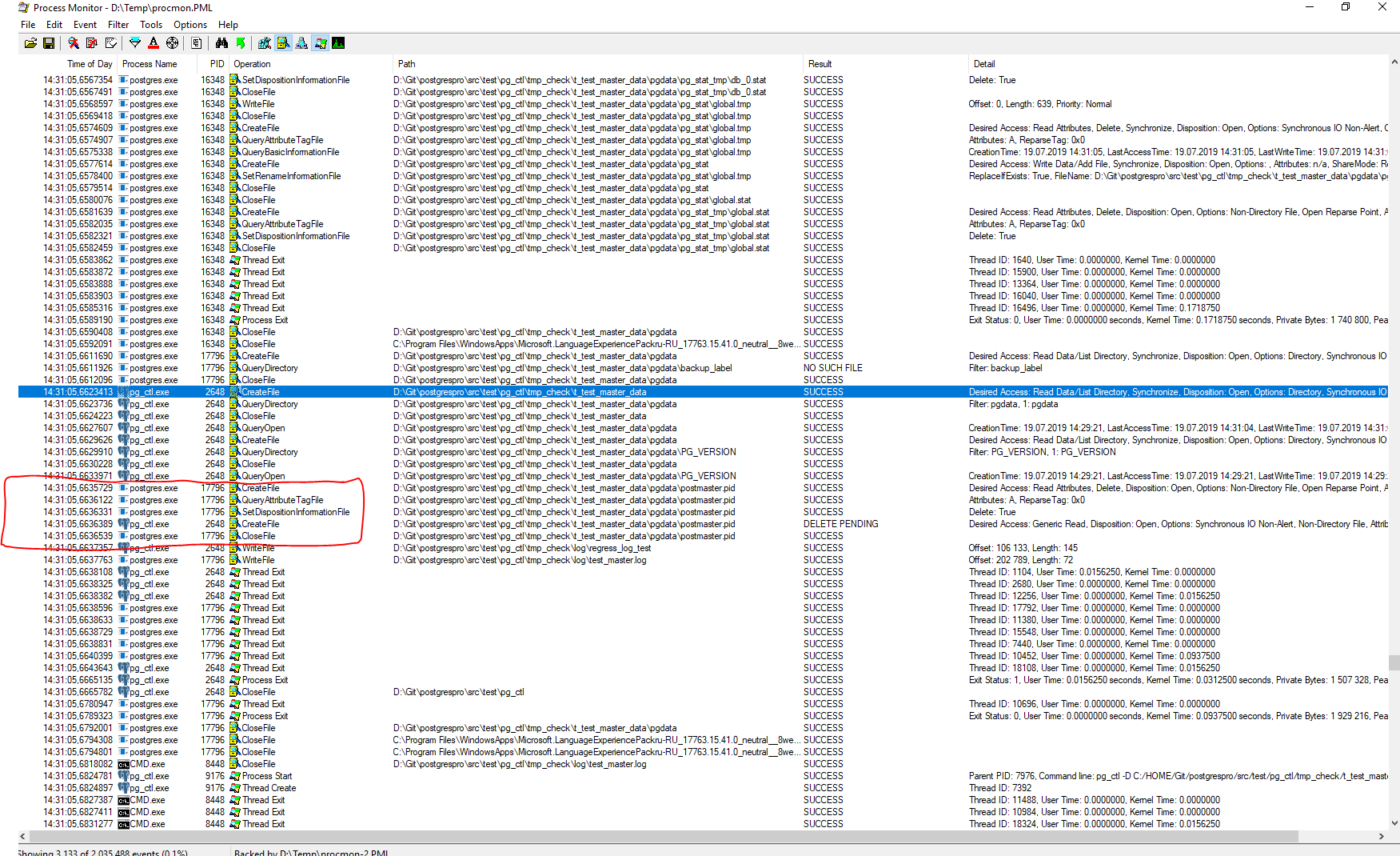This screenshot has width=1400, height=856.
Task: Toggle Show File System Activity
Action: [283, 43]
